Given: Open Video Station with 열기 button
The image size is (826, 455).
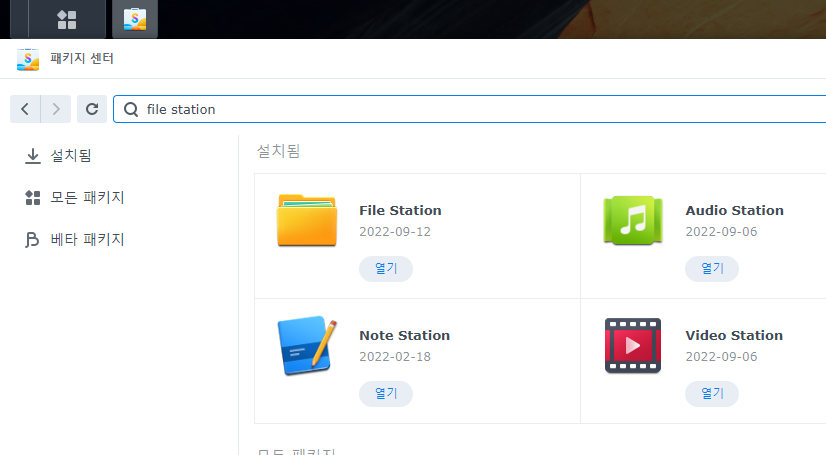Looking at the screenshot, I should pos(712,393).
